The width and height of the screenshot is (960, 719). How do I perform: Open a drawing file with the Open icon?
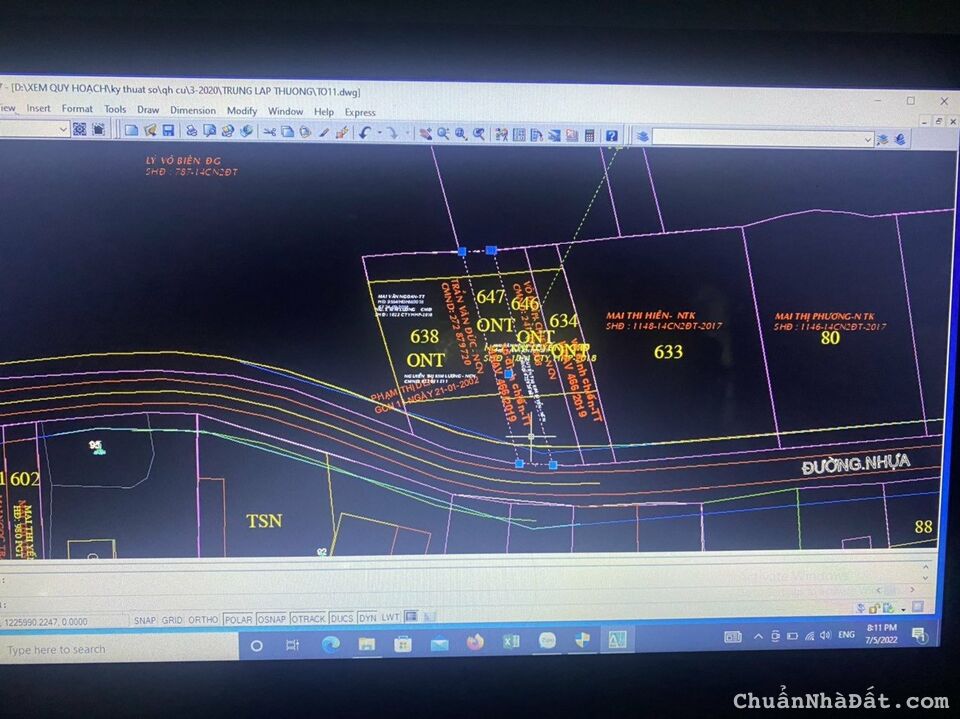148,130
